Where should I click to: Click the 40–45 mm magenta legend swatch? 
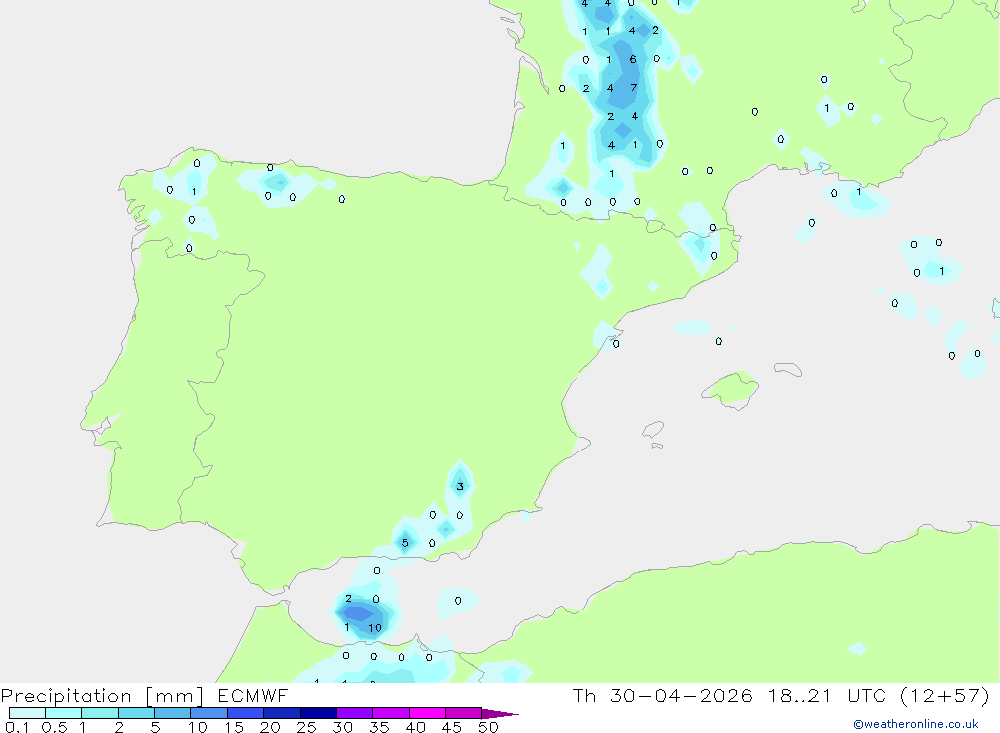pos(427,713)
